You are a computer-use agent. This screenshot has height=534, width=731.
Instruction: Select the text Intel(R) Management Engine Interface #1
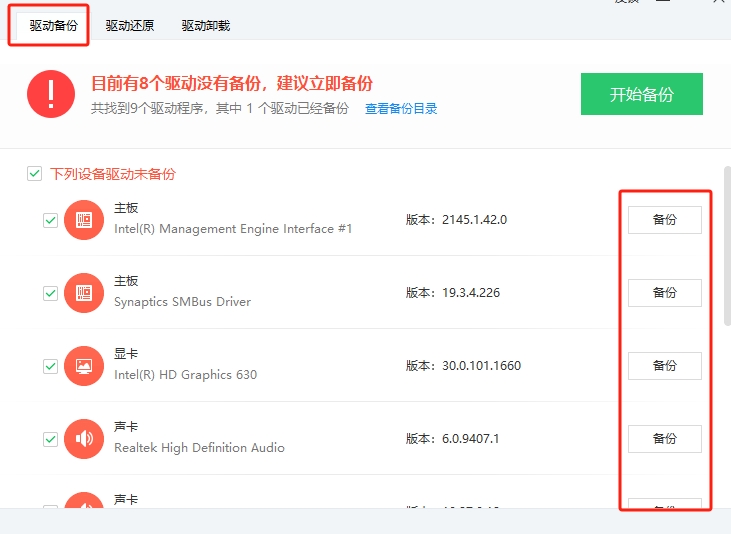233,229
